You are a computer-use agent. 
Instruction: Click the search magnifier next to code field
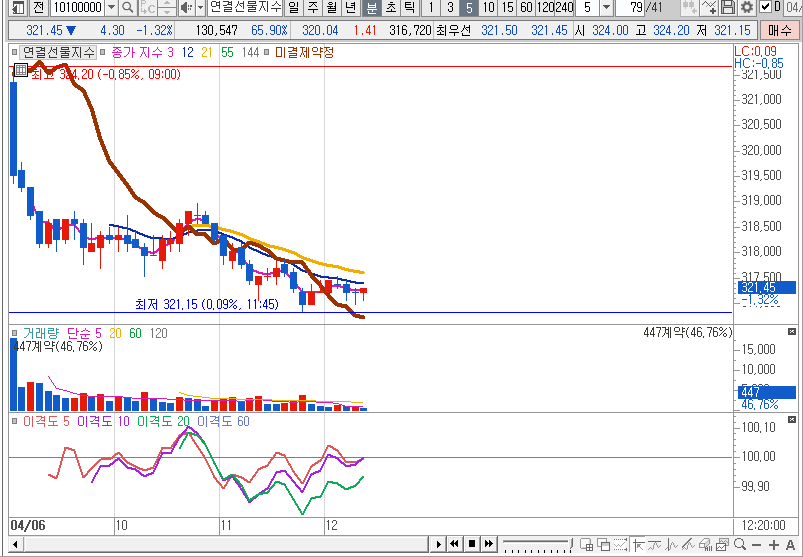coord(130,8)
